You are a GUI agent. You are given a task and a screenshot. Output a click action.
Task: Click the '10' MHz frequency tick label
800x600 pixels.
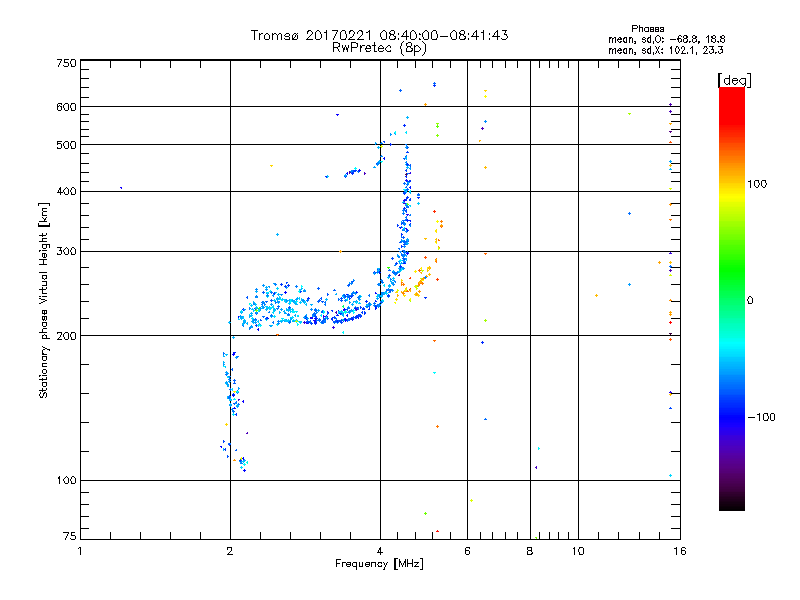pos(578,551)
